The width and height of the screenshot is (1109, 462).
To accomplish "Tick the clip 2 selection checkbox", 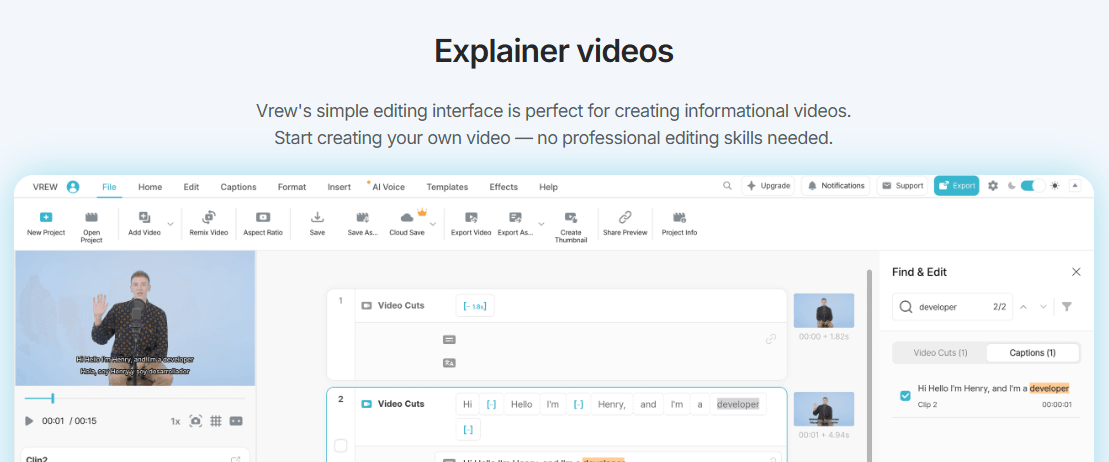I will tap(341, 446).
